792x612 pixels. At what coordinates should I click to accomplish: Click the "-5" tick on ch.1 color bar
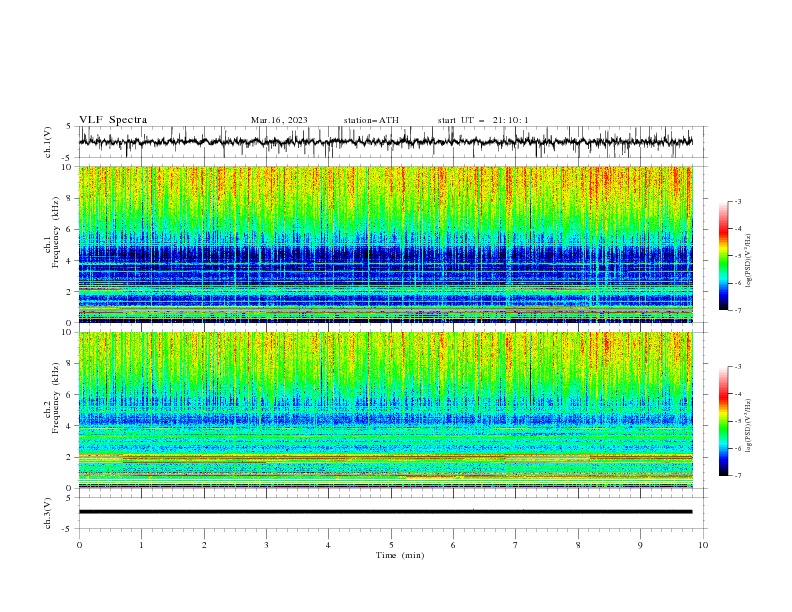point(737,256)
